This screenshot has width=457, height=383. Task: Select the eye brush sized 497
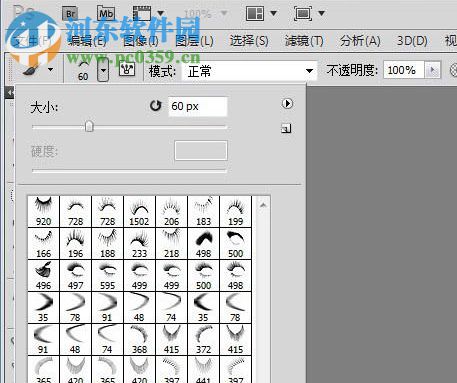coord(75,276)
